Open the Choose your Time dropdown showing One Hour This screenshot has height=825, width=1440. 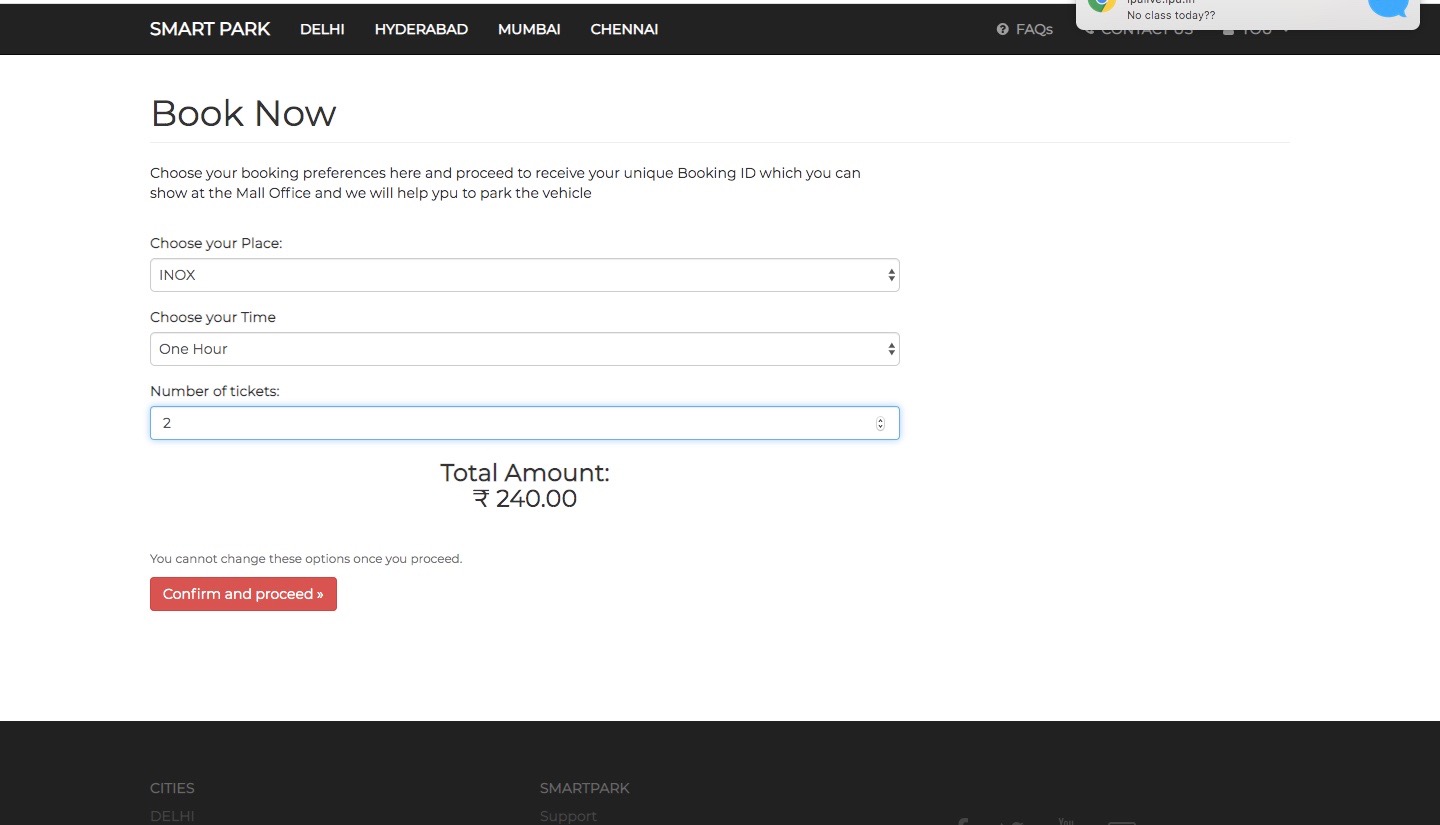(524, 348)
